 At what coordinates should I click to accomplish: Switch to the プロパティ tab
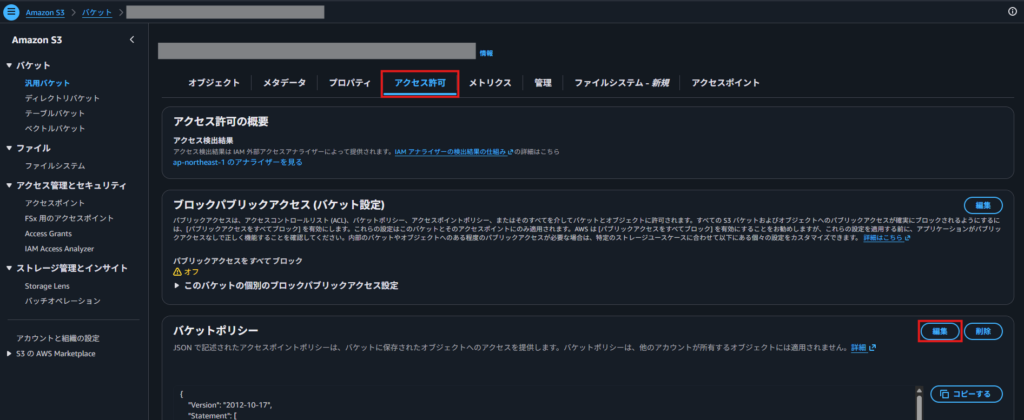349,83
